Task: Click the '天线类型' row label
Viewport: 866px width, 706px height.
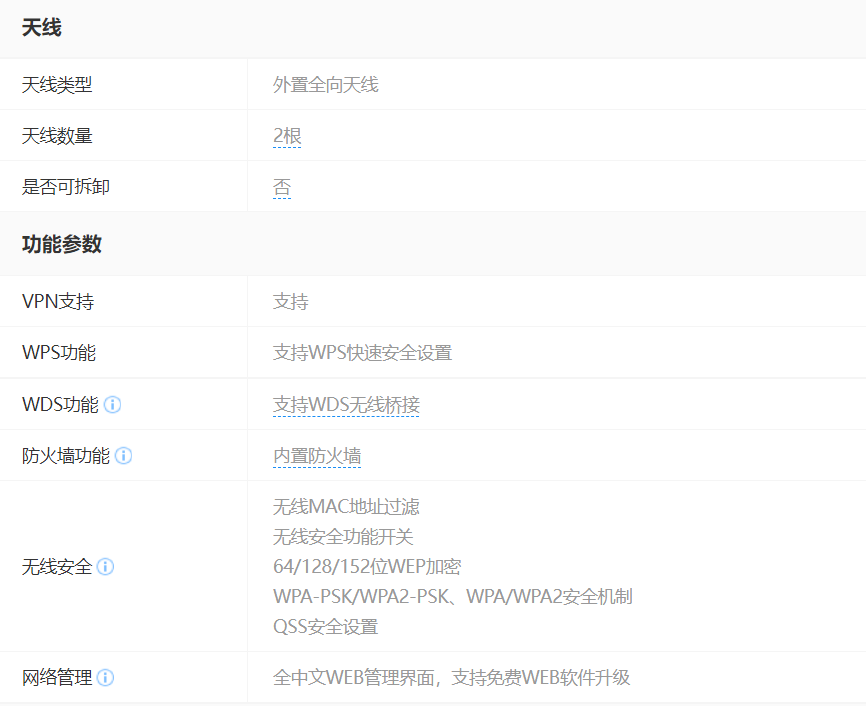Action: click(x=57, y=85)
